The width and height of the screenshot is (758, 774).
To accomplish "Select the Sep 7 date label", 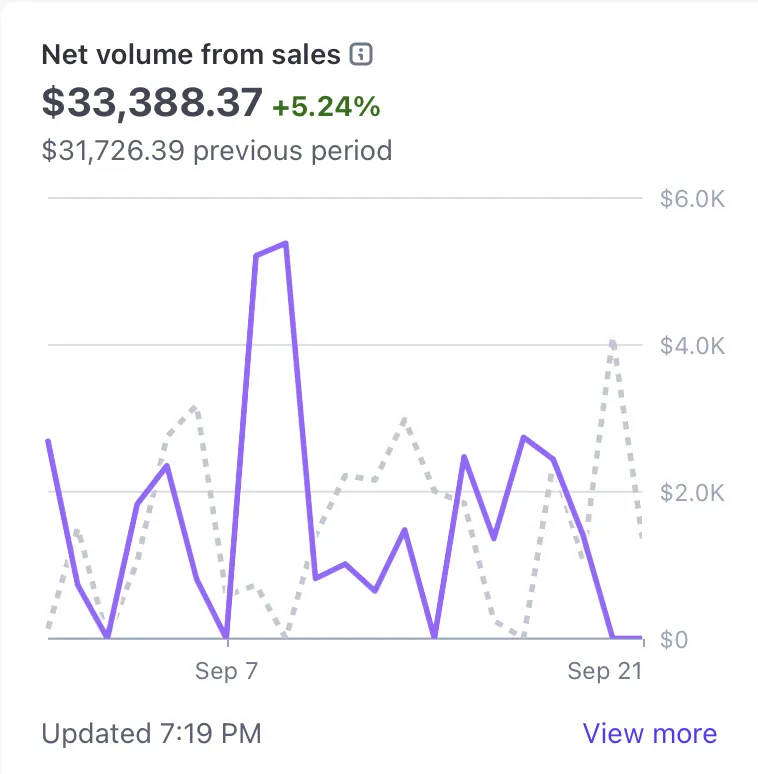I will [x=226, y=671].
